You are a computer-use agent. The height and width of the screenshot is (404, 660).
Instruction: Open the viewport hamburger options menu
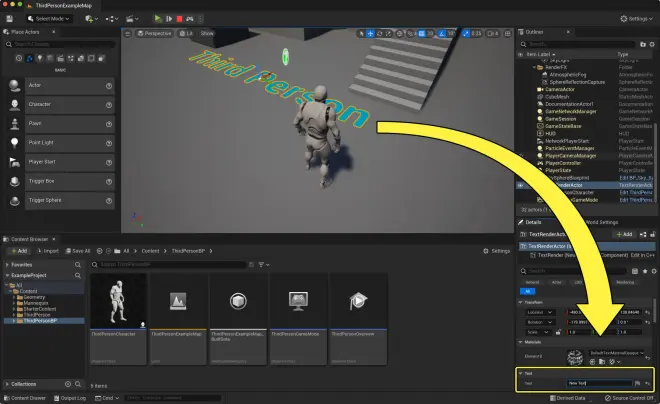point(128,34)
